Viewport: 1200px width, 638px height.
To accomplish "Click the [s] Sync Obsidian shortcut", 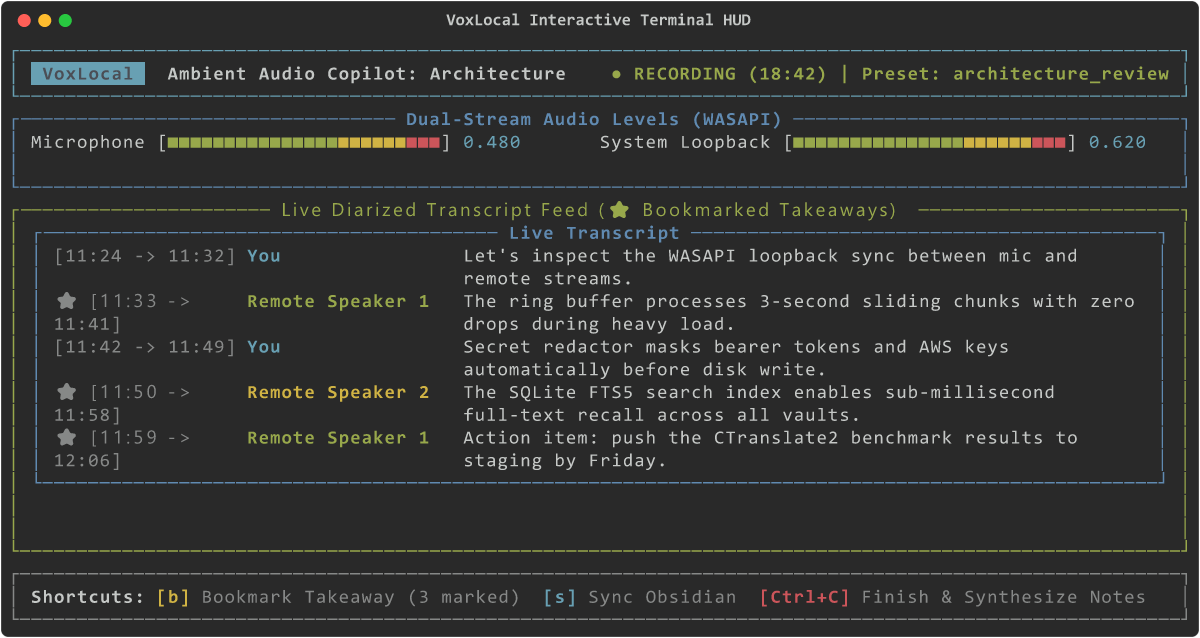I will pos(640,597).
